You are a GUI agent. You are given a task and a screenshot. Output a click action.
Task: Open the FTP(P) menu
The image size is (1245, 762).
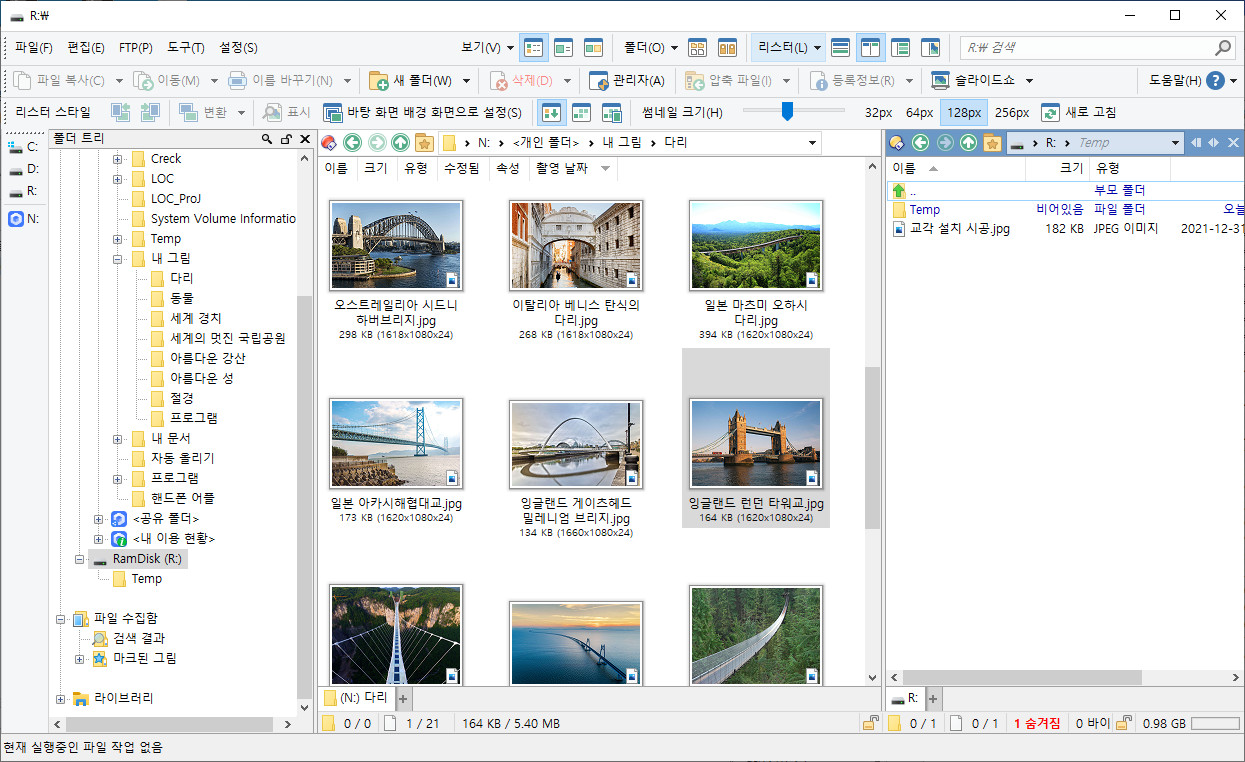136,47
